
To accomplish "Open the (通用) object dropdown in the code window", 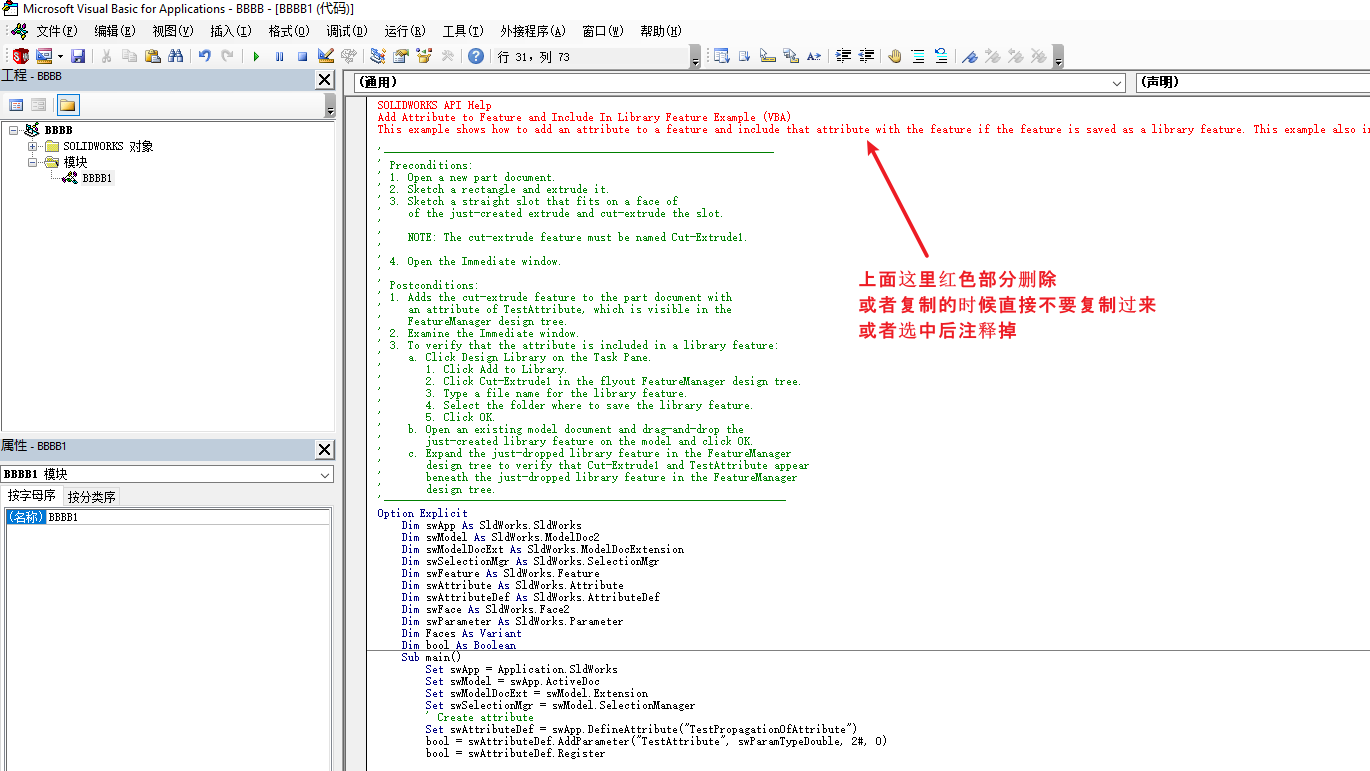I will pyautogui.click(x=1117, y=82).
